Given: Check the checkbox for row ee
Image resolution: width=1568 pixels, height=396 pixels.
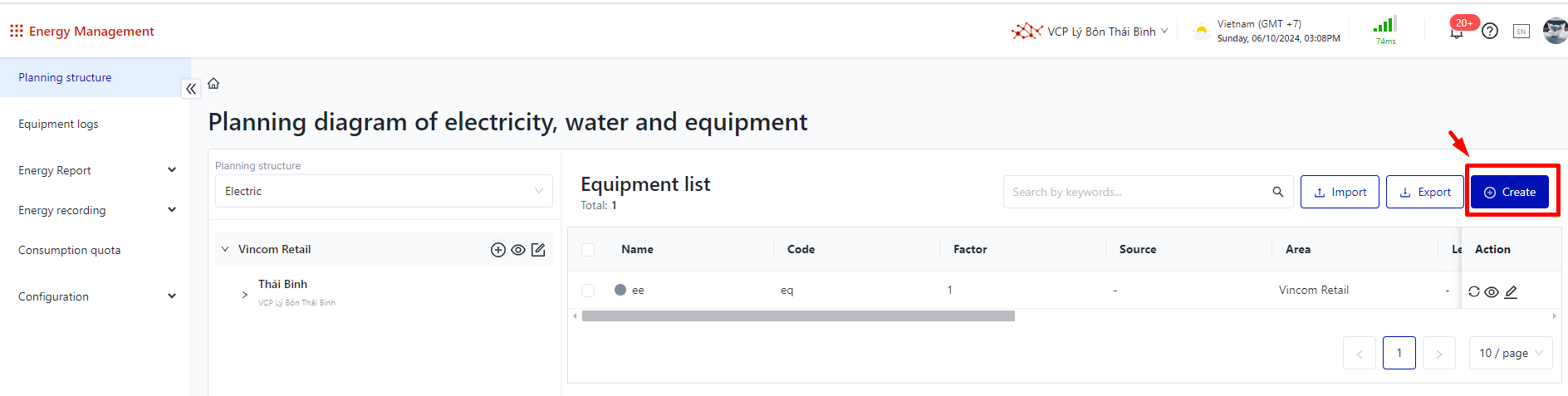Looking at the screenshot, I should click(588, 291).
